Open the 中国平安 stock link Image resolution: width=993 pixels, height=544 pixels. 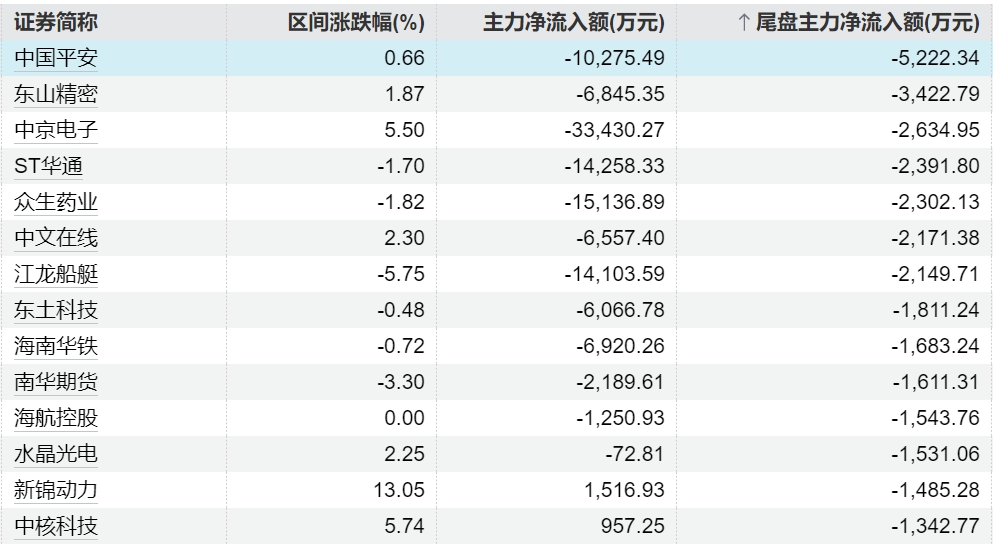tap(56, 58)
